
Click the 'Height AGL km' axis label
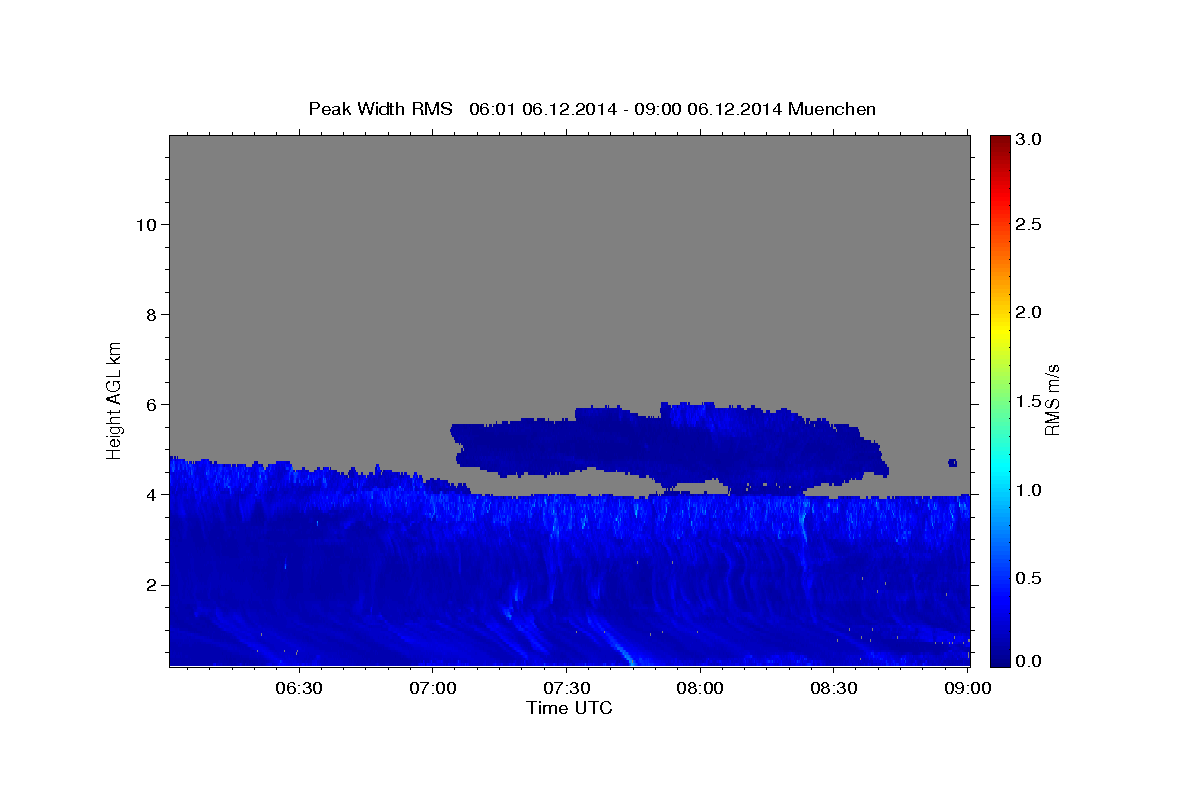point(115,399)
